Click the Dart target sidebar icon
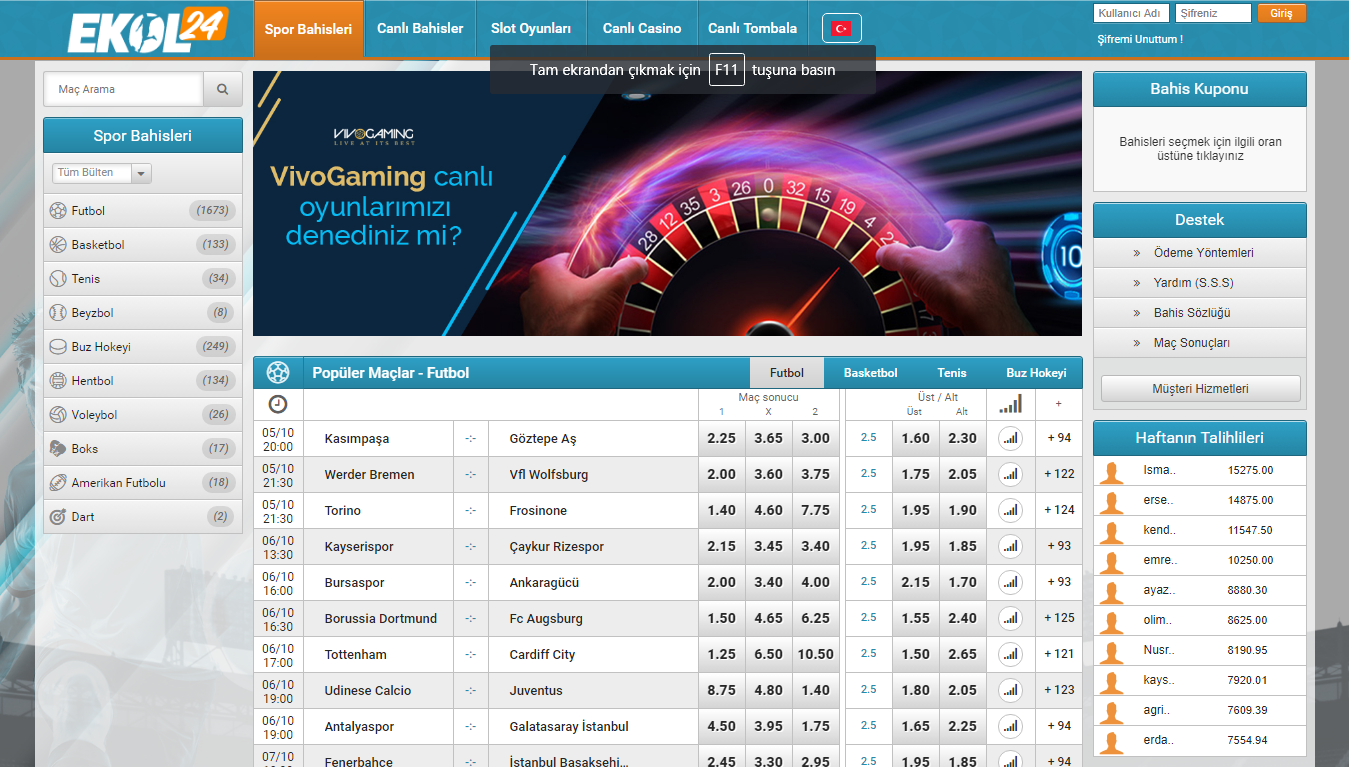The height and width of the screenshot is (767, 1349). pos(57,517)
